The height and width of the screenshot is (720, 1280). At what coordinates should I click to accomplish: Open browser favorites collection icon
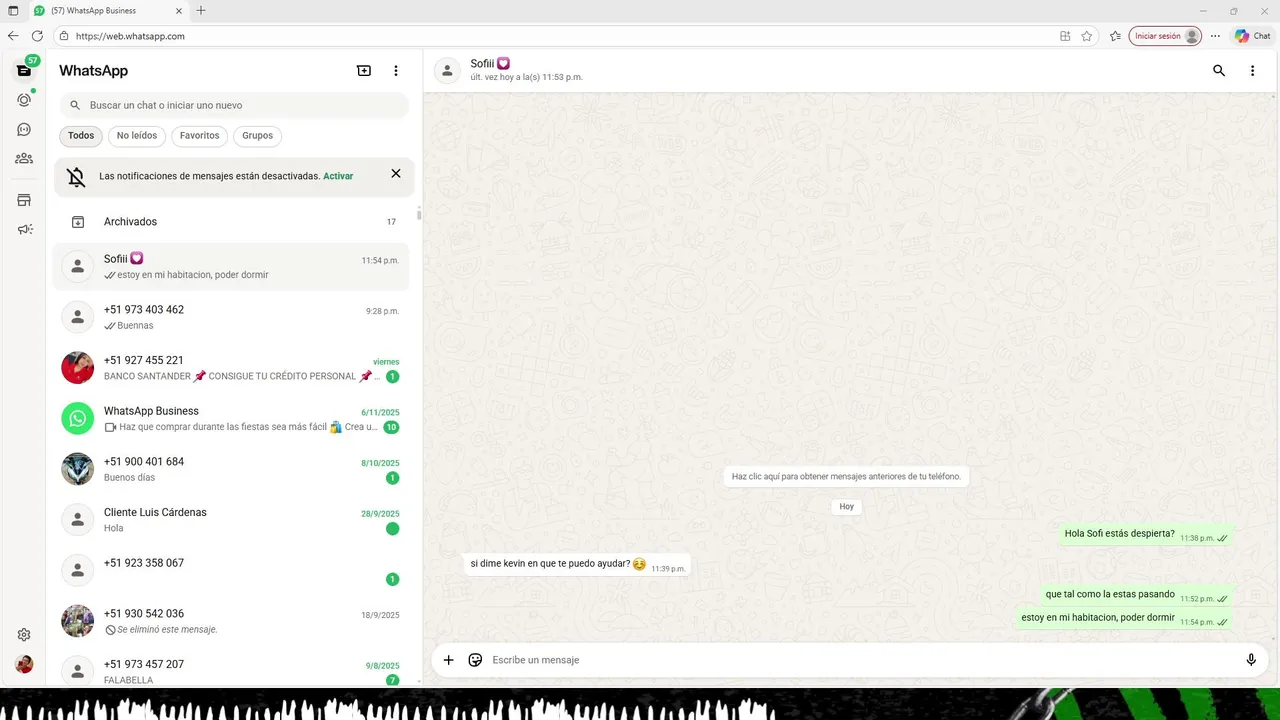[1115, 36]
